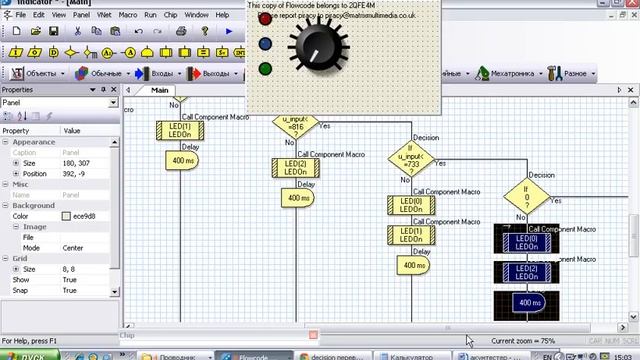Select the If 0 decision icon
The width and height of the screenshot is (640, 360).
click(x=527, y=196)
